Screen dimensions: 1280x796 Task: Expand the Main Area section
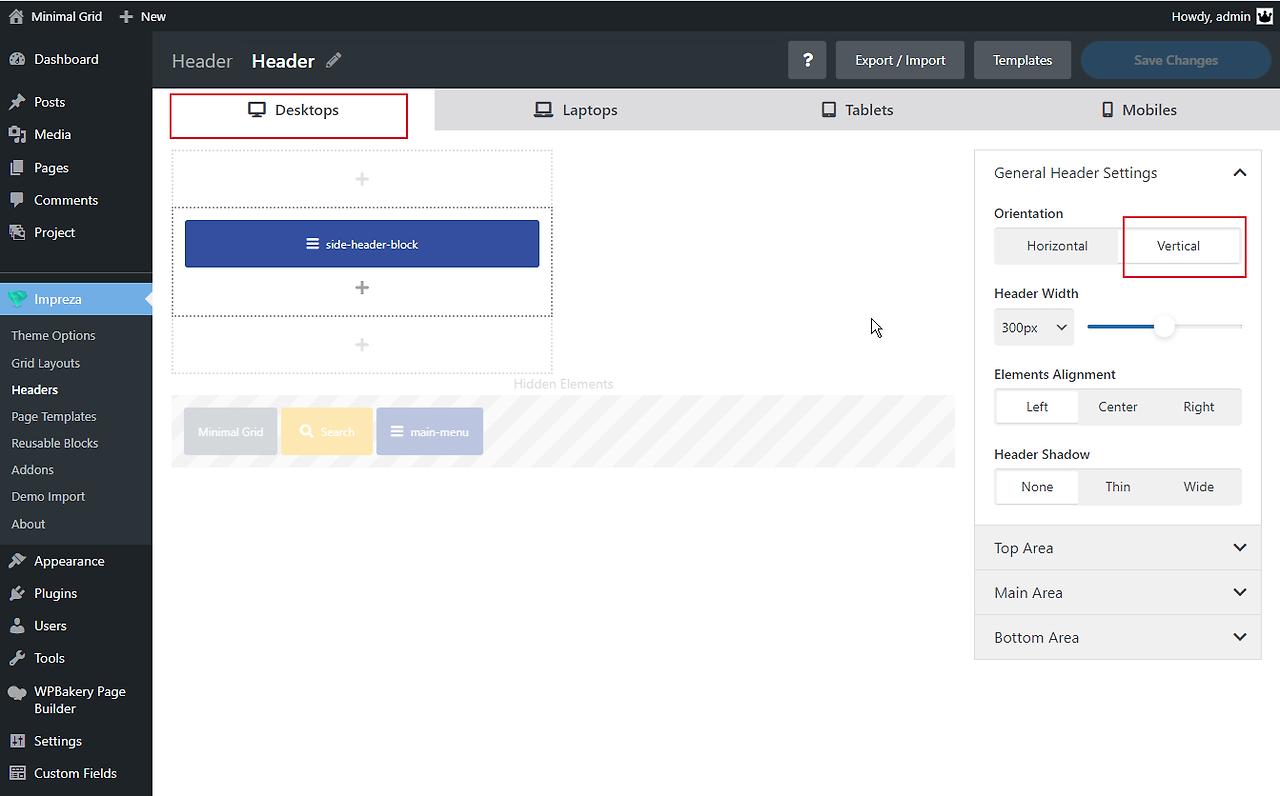coord(1118,593)
